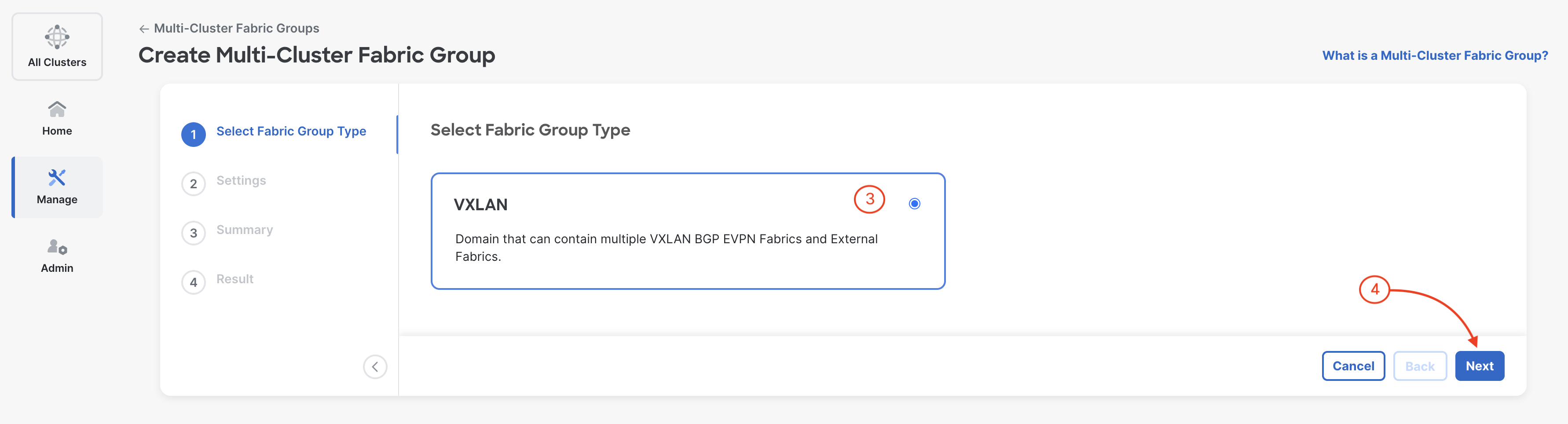Click the back arrow beside Multi-Cluster Fabric Groups
This screenshot has height=424, width=1568.
144,29
